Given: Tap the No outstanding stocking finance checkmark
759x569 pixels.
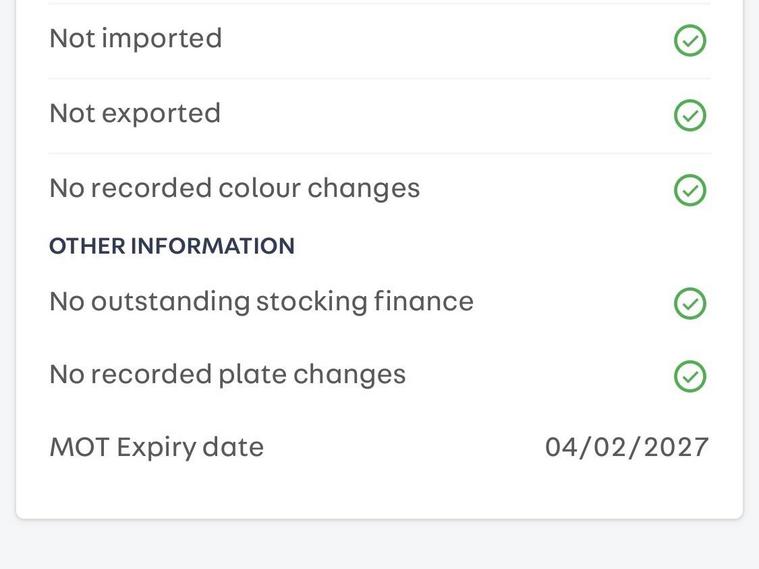Looking at the screenshot, I should tap(690, 303).
